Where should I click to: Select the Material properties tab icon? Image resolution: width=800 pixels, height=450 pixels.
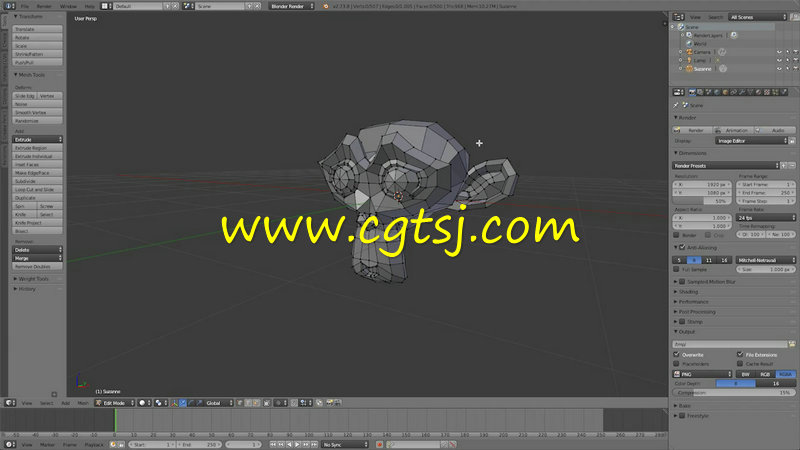pyautogui.click(x=758, y=92)
